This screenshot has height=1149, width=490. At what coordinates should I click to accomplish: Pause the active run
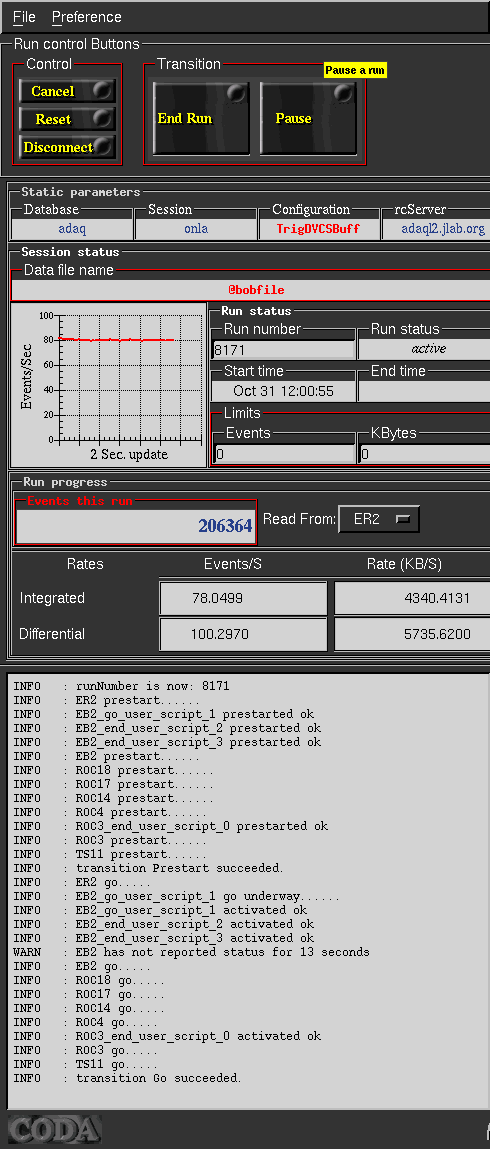point(308,118)
